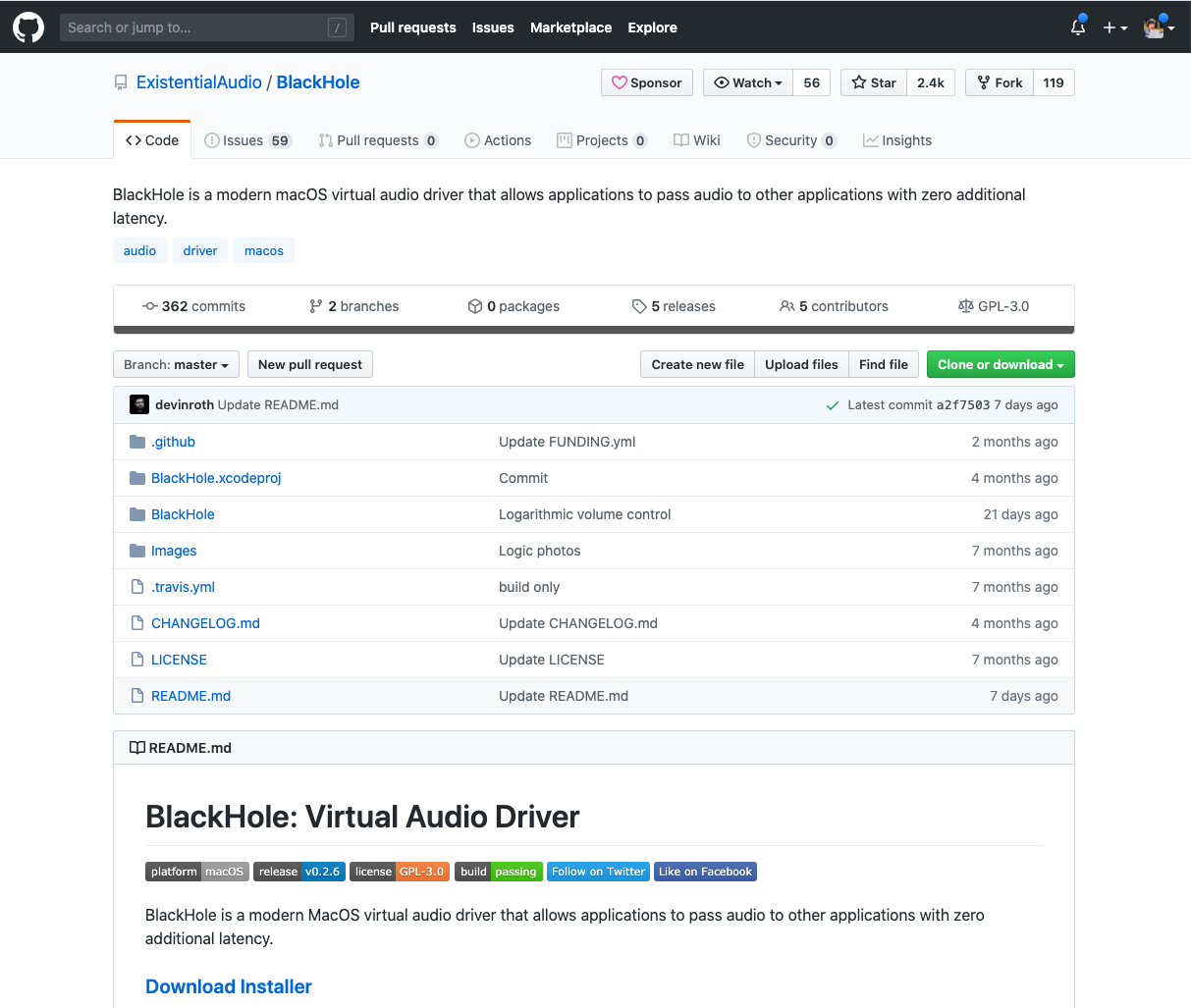Click the BlackHole folder icon
Viewport: 1191px width, 1008px height.
point(137,514)
